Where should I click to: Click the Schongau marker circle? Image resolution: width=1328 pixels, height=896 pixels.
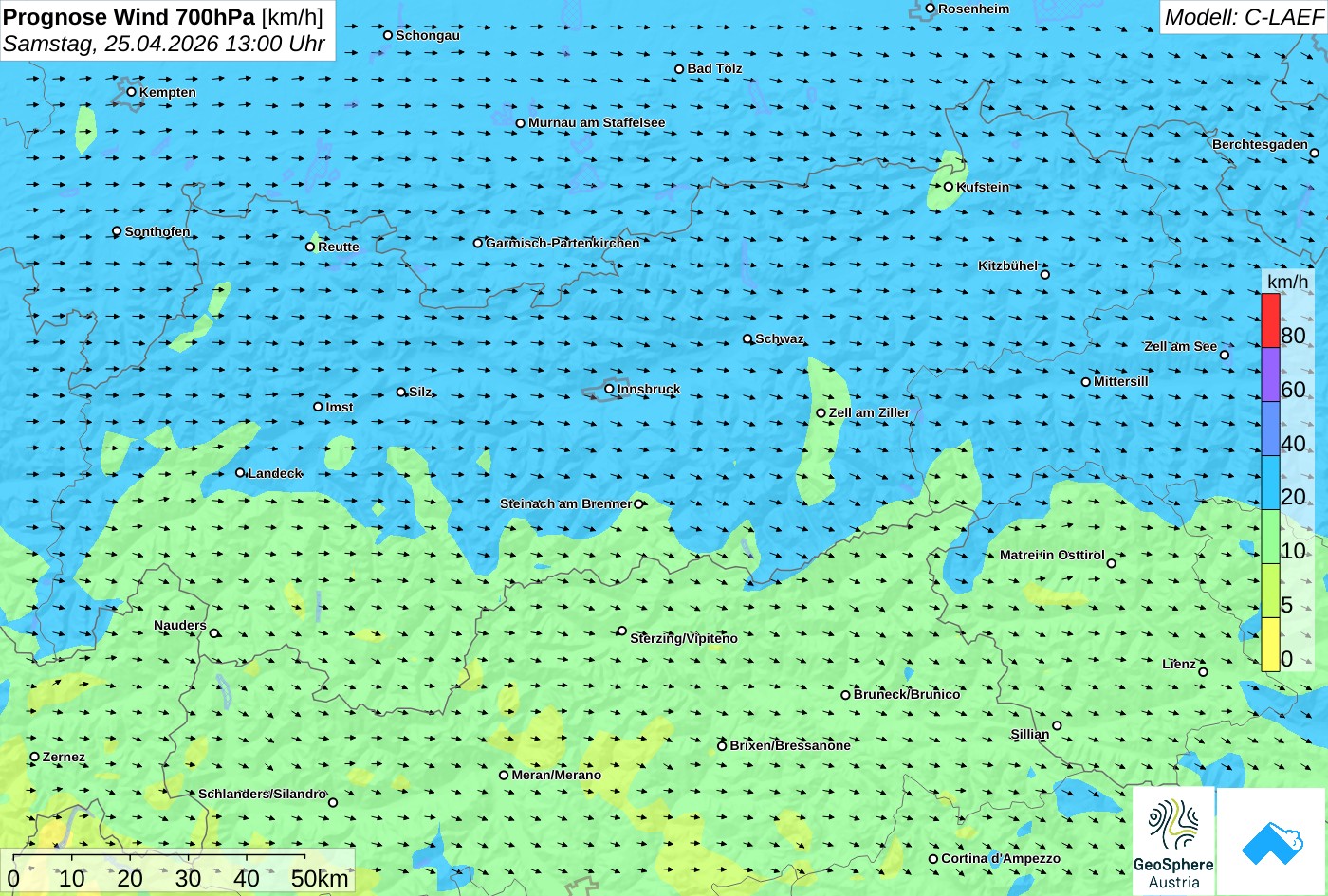pos(387,35)
